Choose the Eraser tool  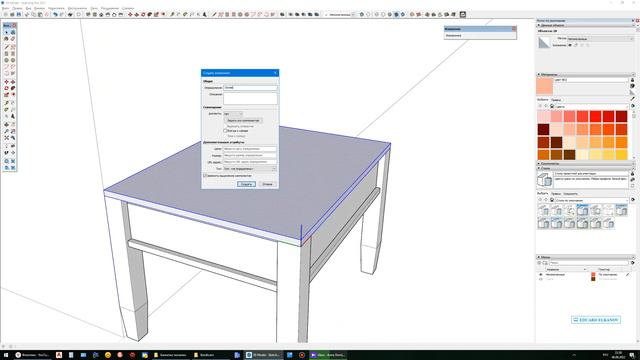pos(13,39)
